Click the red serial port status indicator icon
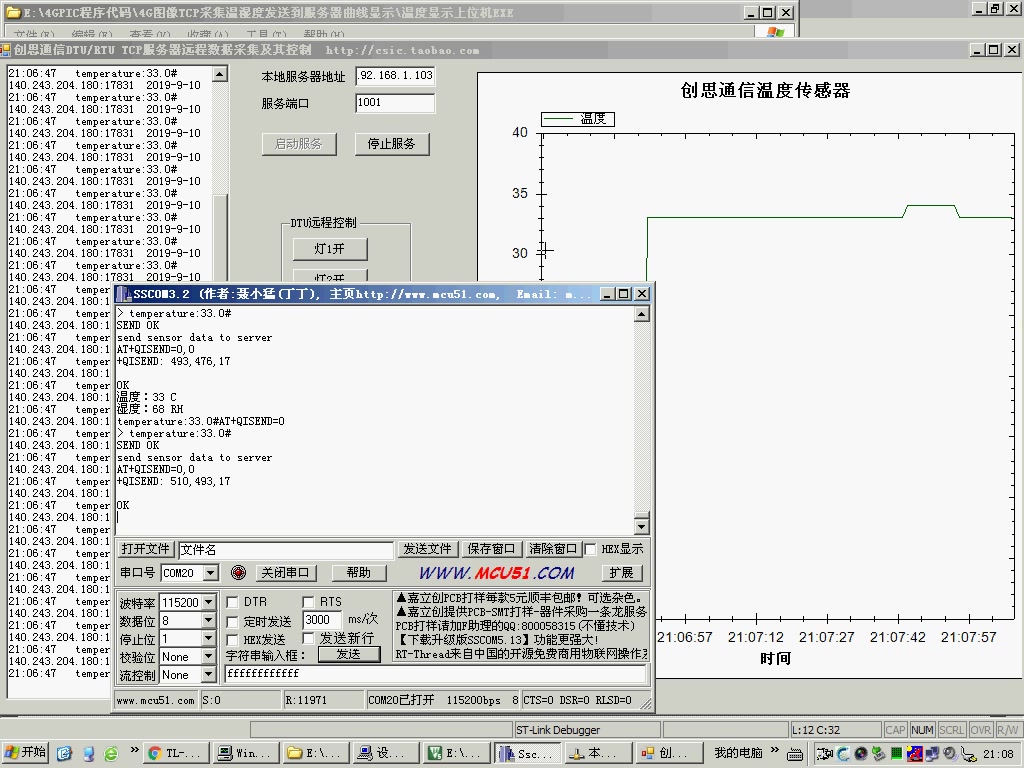1024x768 pixels. pyautogui.click(x=238, y=573)
